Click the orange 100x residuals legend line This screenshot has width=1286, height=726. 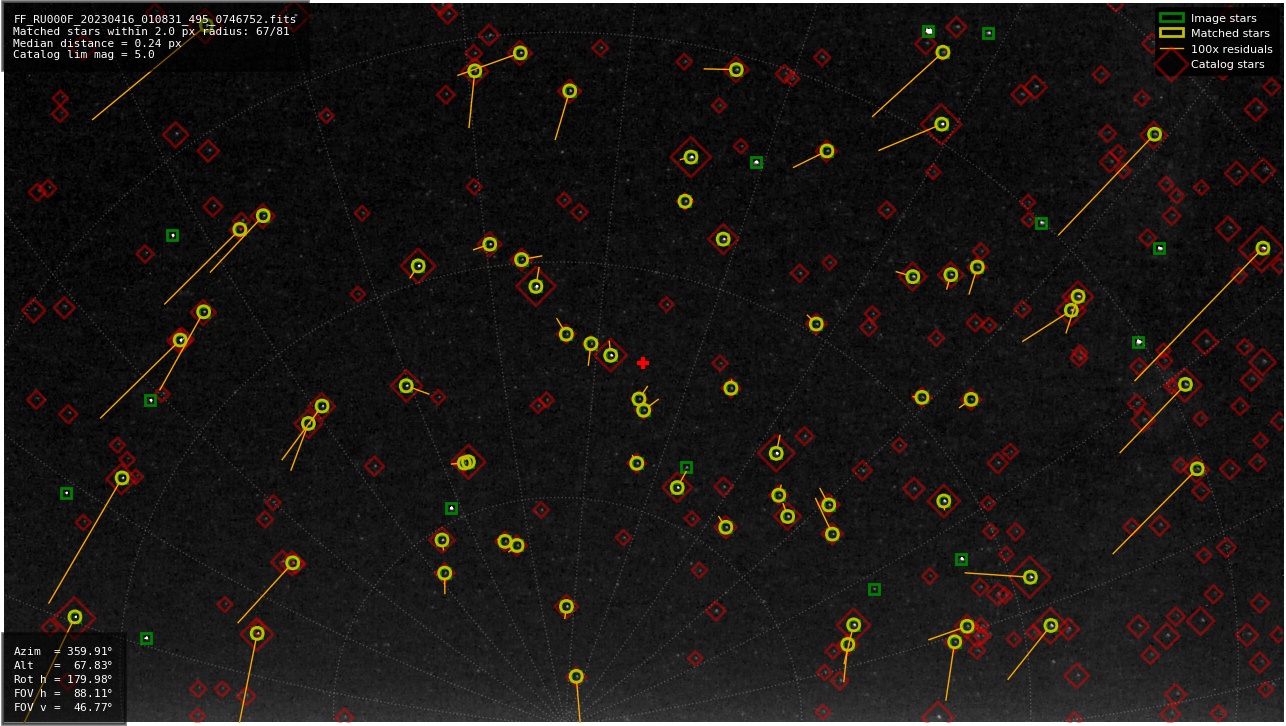tap(1171, 48)
